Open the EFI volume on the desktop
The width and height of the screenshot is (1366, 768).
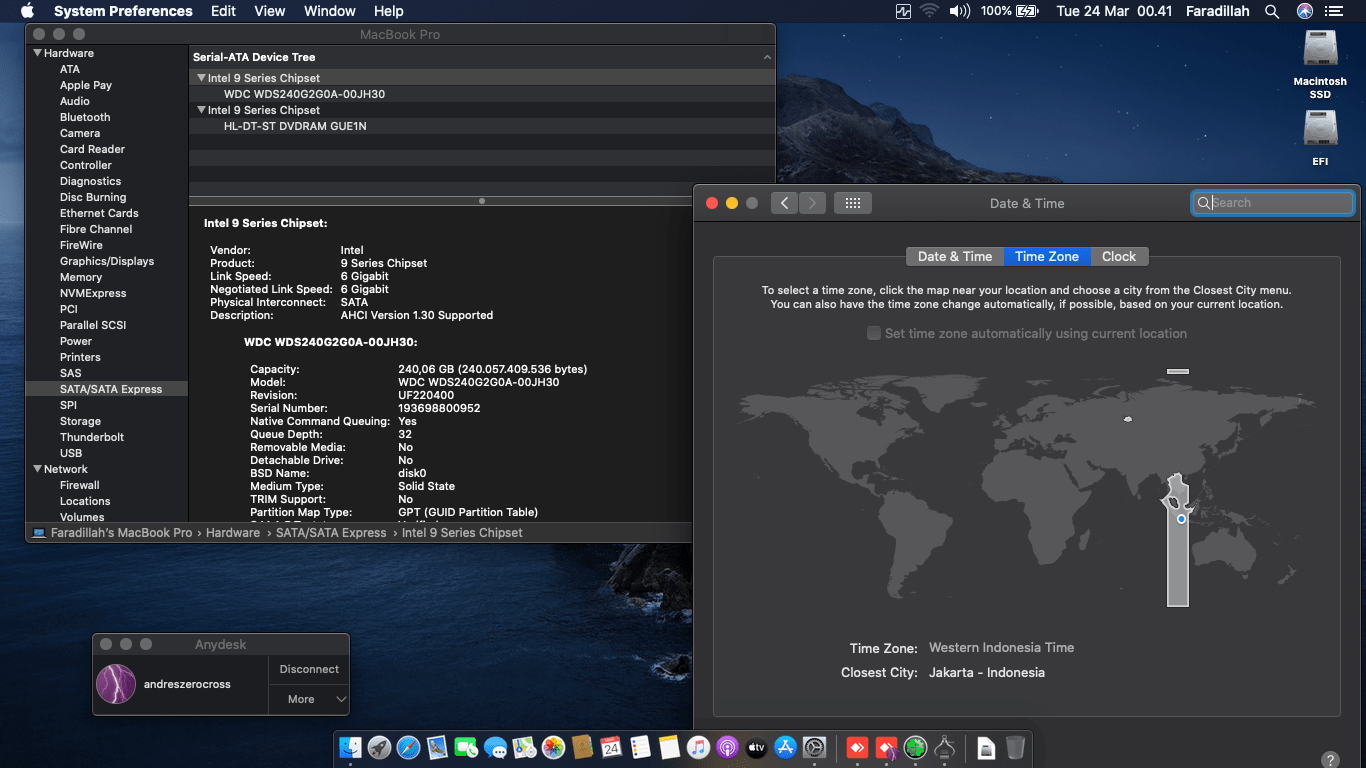1320,130
